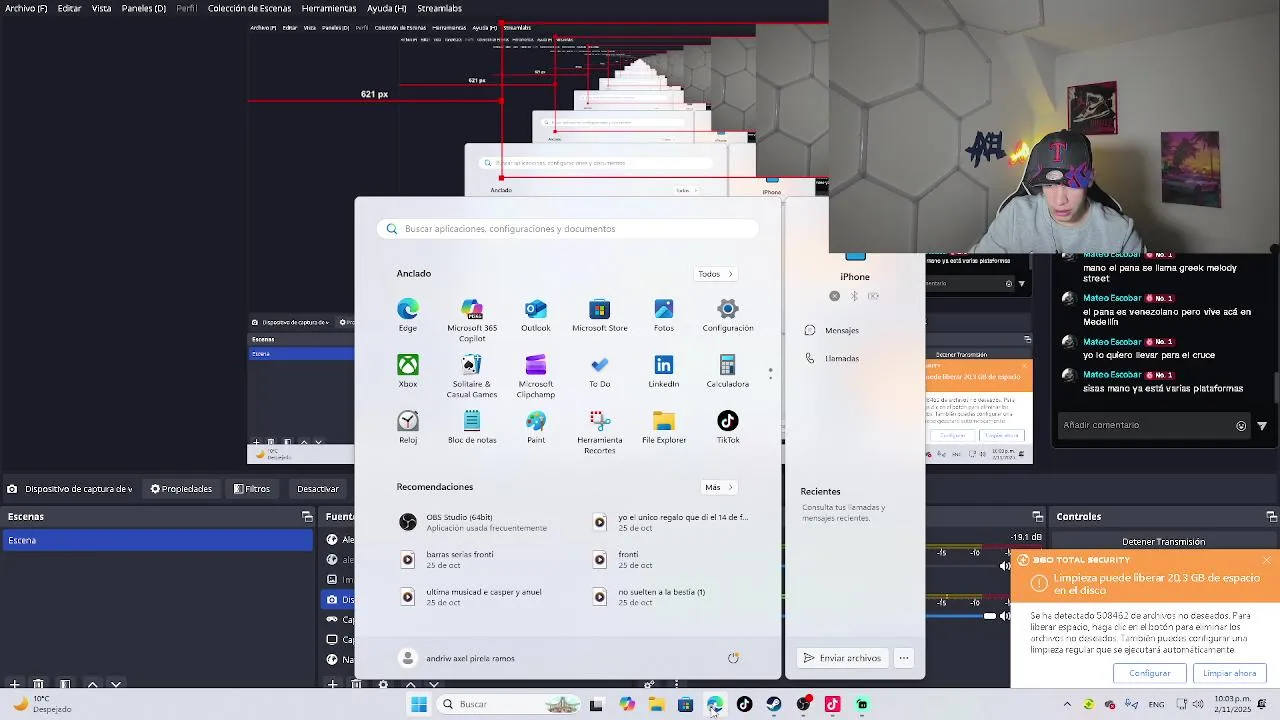1280x720 pixels.
Task: Expand Más recommendations list
Action: (x=719, y=487)
